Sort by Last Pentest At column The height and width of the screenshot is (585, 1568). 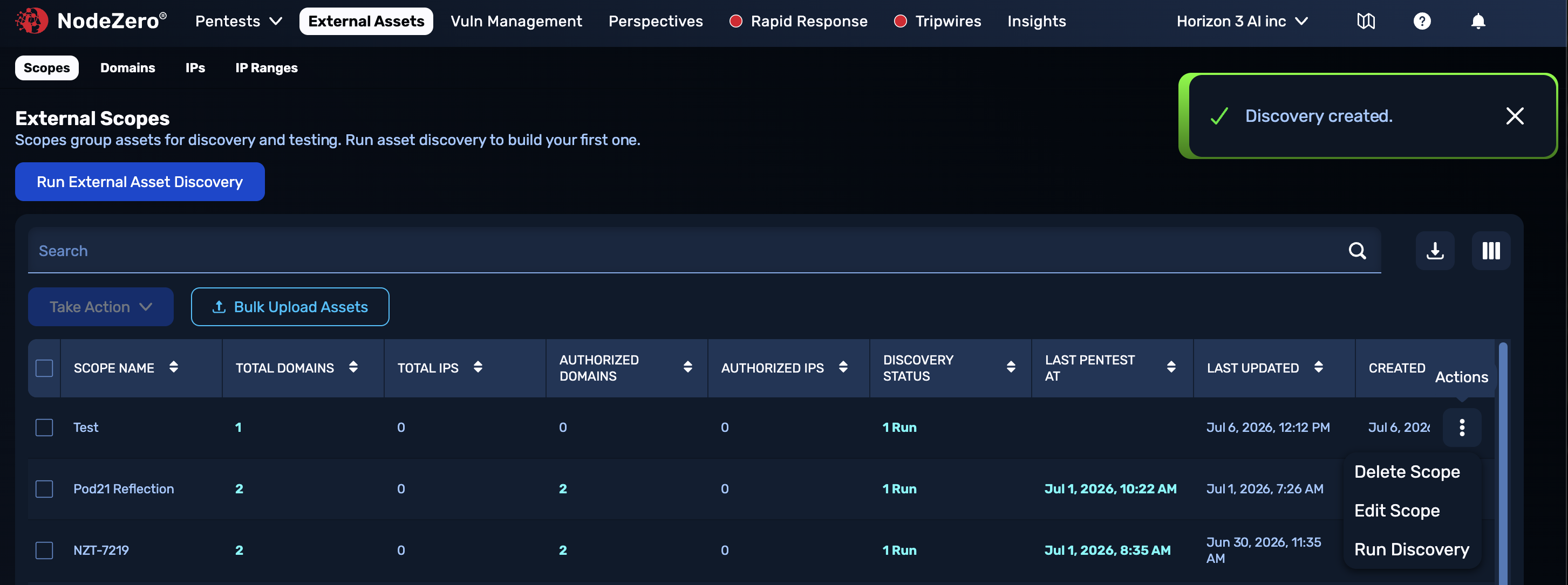tap(1171, 367)
